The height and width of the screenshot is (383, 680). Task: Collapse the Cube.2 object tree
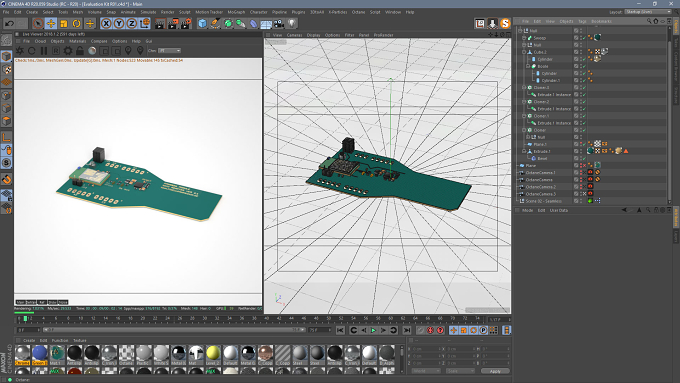point(524,52)
